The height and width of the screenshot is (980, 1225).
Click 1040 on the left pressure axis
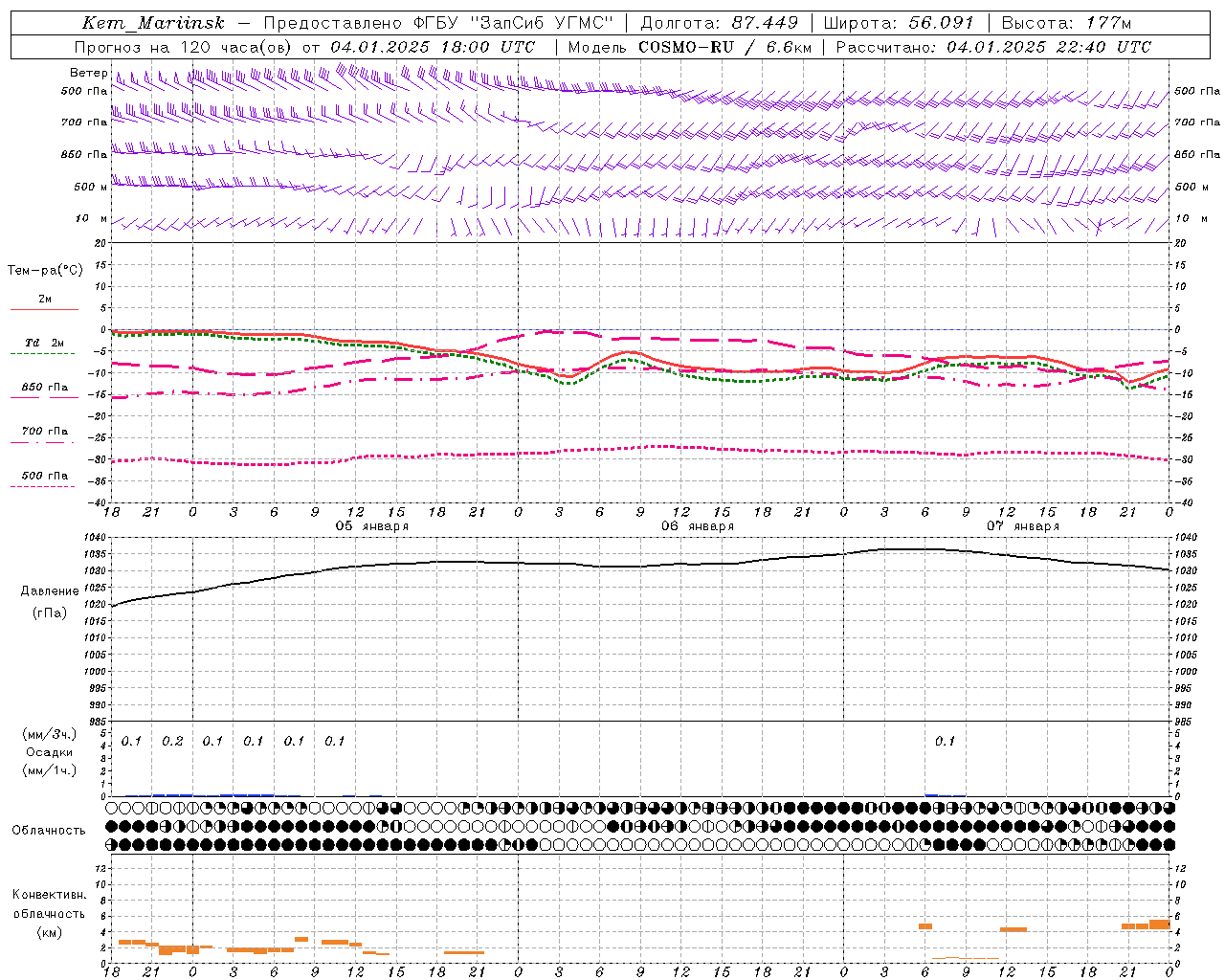tap(97, 538)
